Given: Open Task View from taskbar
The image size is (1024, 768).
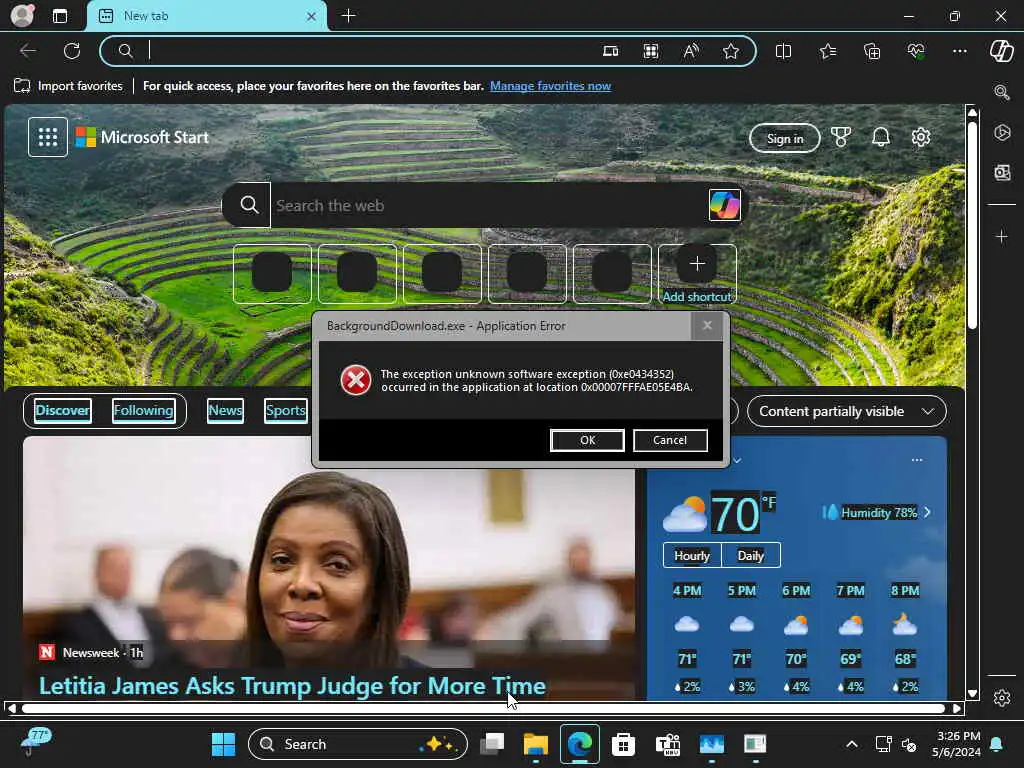Looking at the screenshot, I should click(492, 744).
